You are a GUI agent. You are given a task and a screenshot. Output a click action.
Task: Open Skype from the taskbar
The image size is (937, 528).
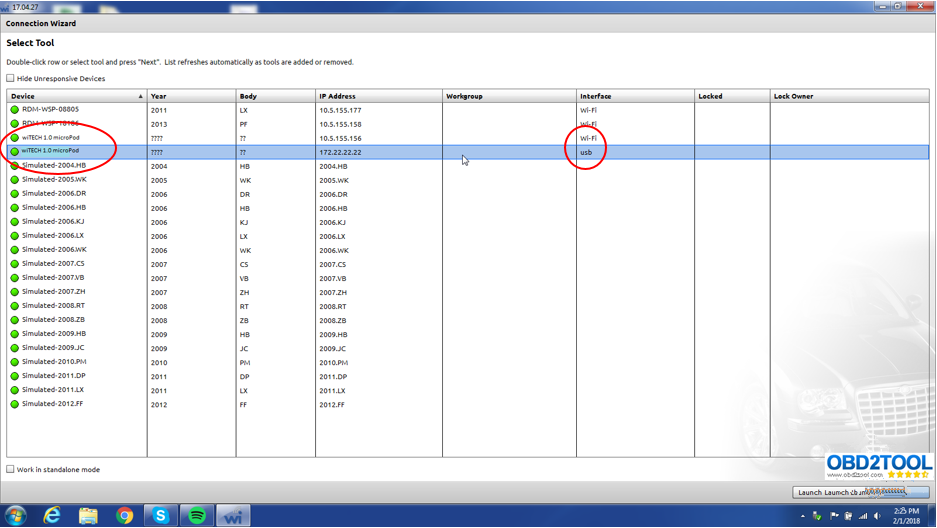coord(160,515)
